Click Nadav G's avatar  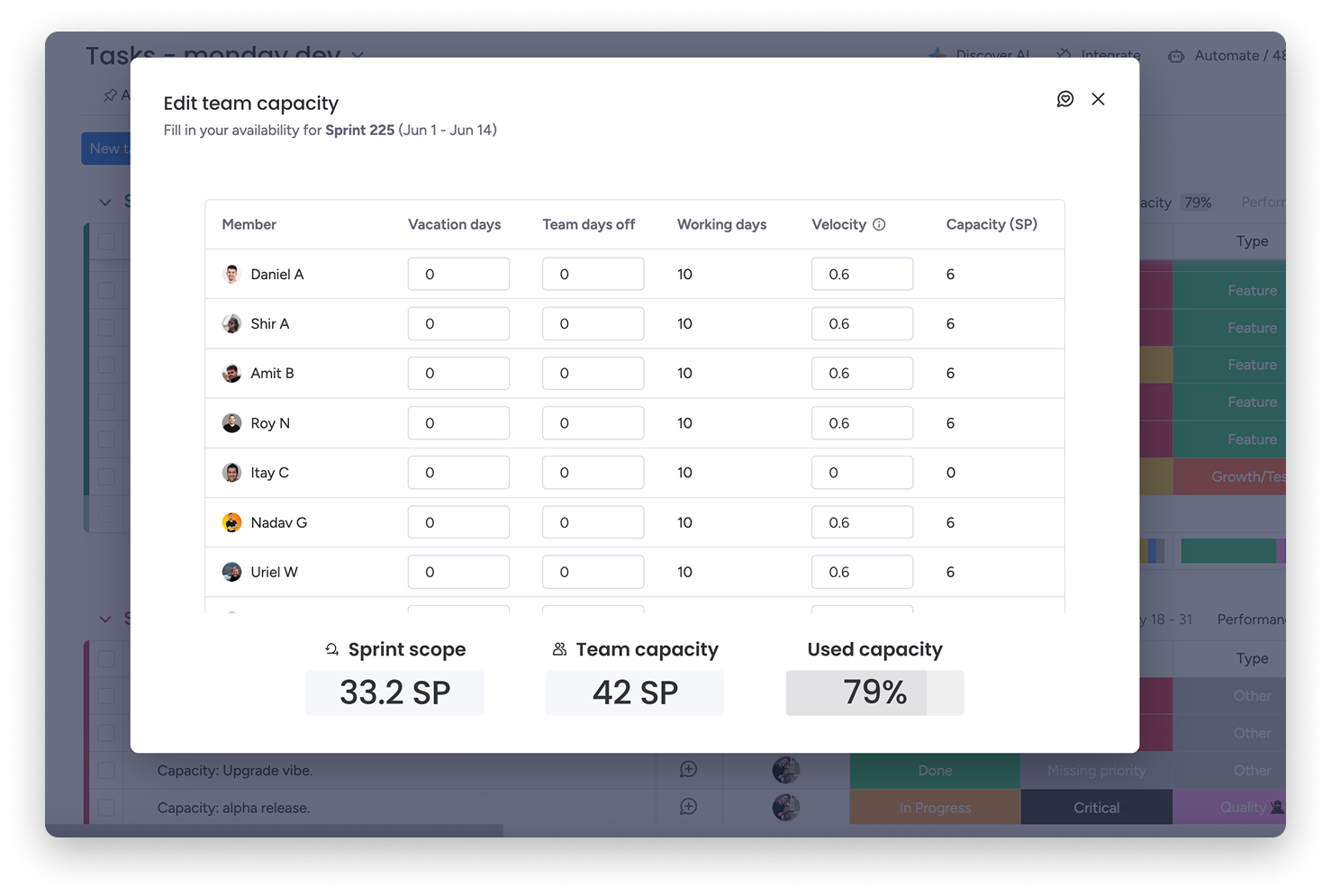[x=231, y=522]
